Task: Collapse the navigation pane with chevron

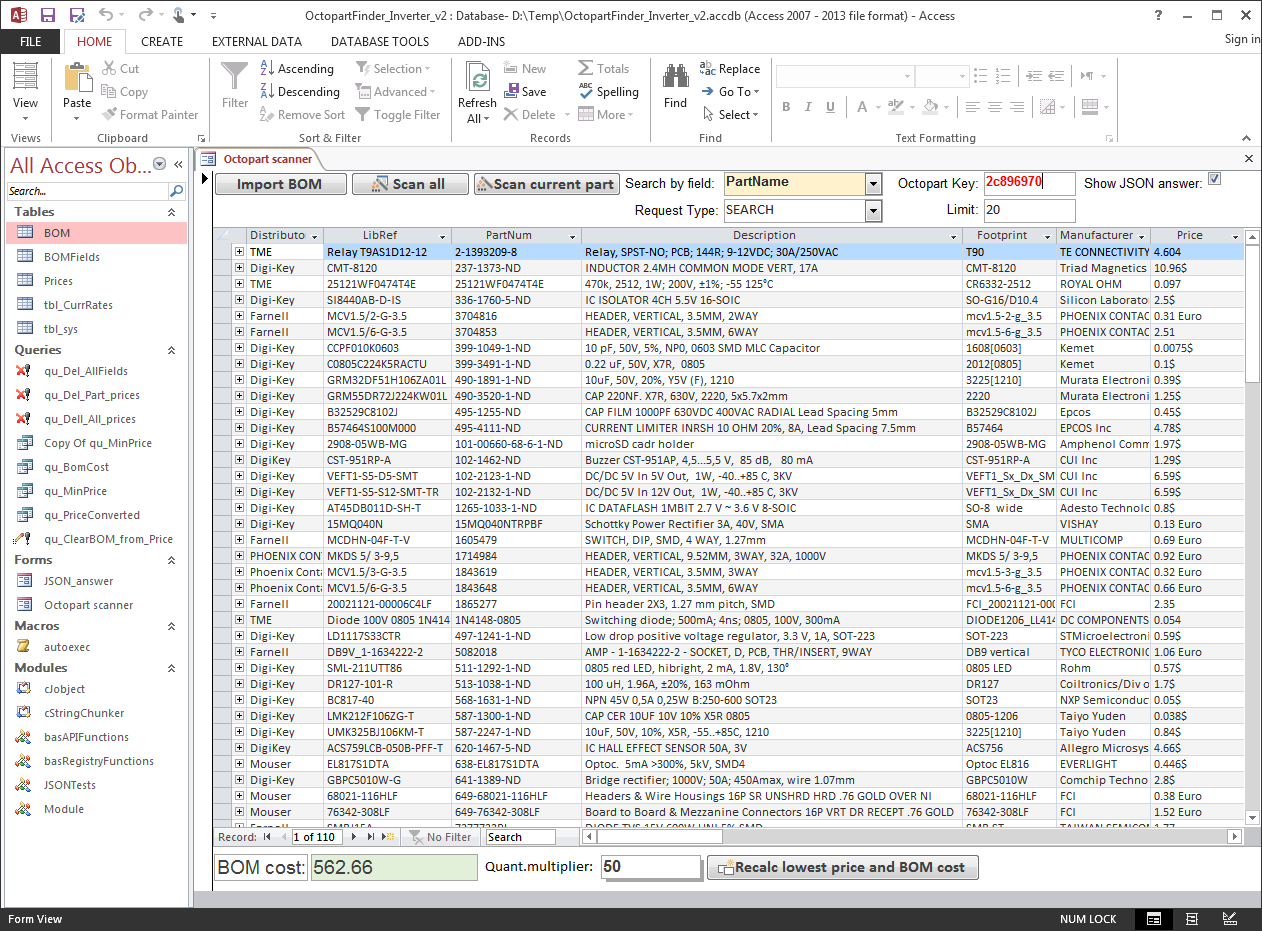Action: pyautogui.click(x=178, y=165)
